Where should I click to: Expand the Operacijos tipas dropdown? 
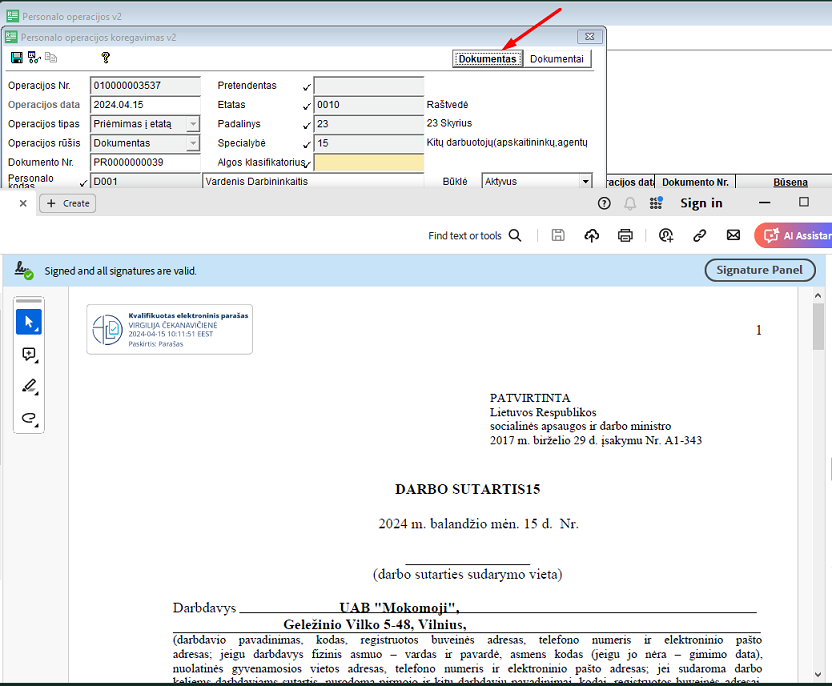(193, 124)
